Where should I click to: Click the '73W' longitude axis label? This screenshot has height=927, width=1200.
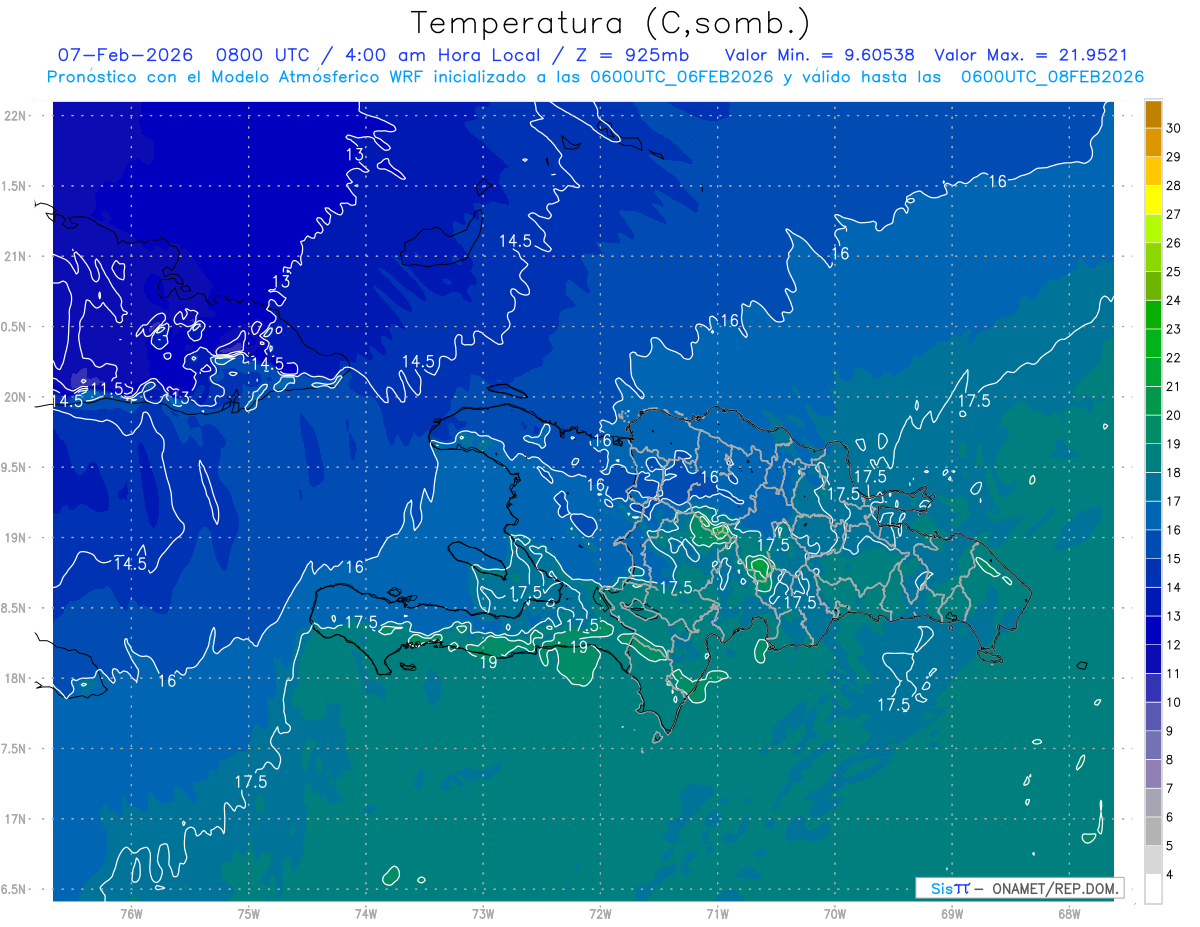(x=483, y=913)
